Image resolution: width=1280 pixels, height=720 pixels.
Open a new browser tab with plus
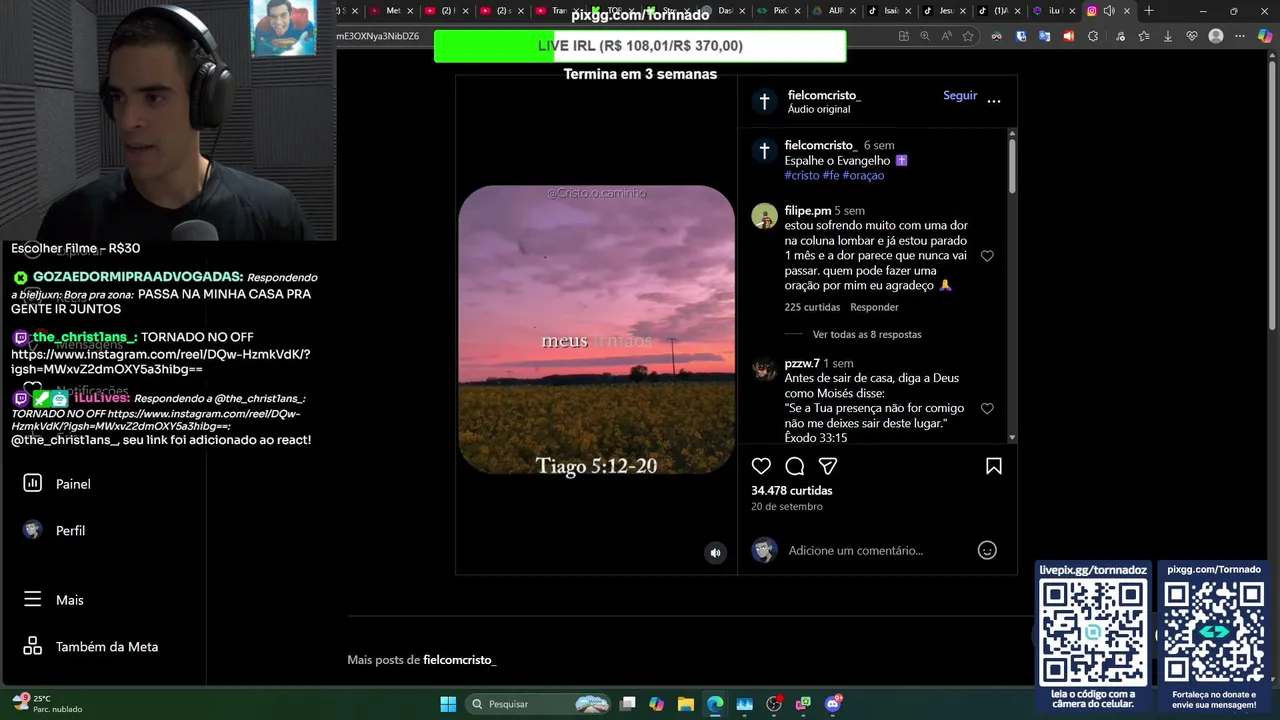click(1149, 11)
